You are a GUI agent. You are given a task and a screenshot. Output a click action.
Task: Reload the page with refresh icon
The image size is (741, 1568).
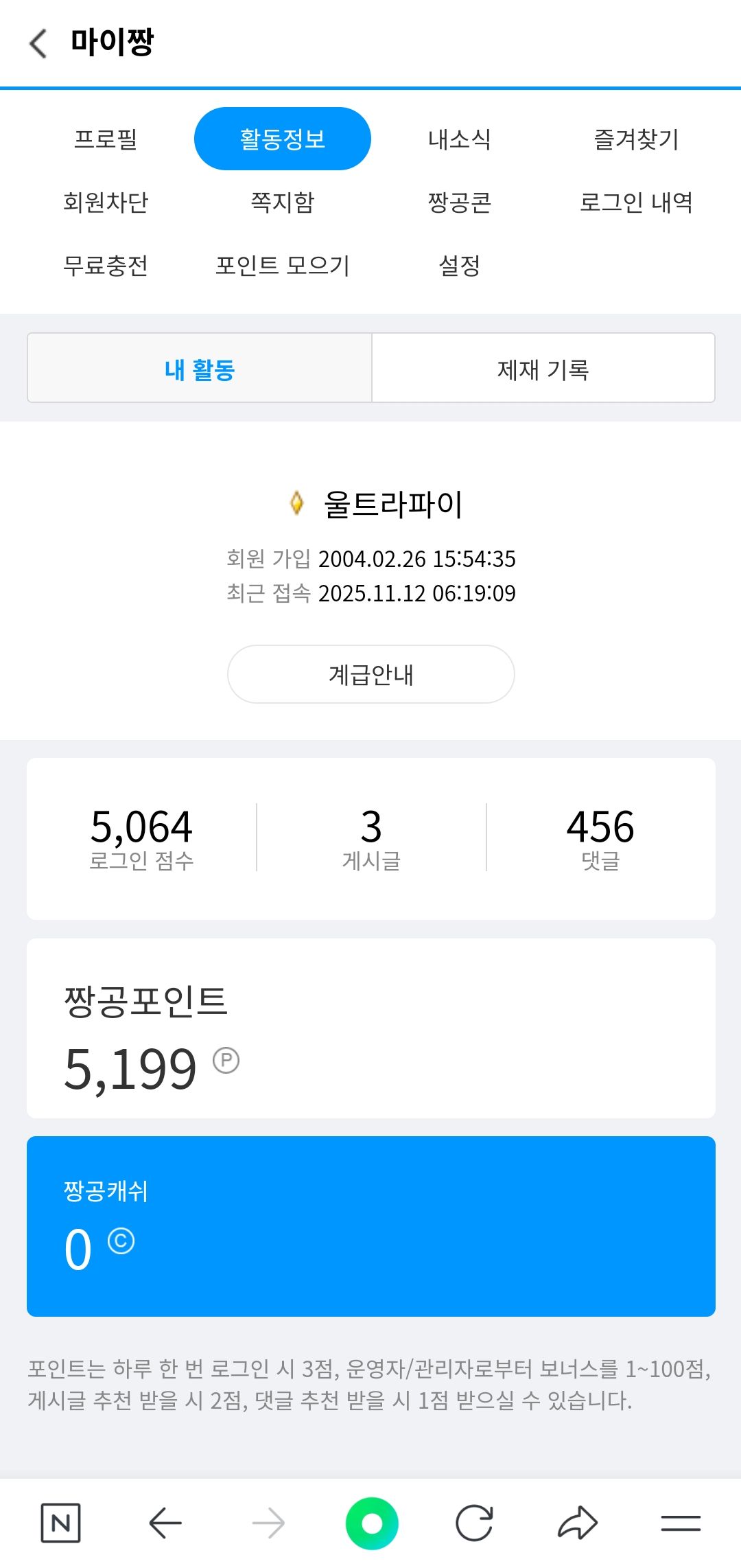[x=474, y=1523]
